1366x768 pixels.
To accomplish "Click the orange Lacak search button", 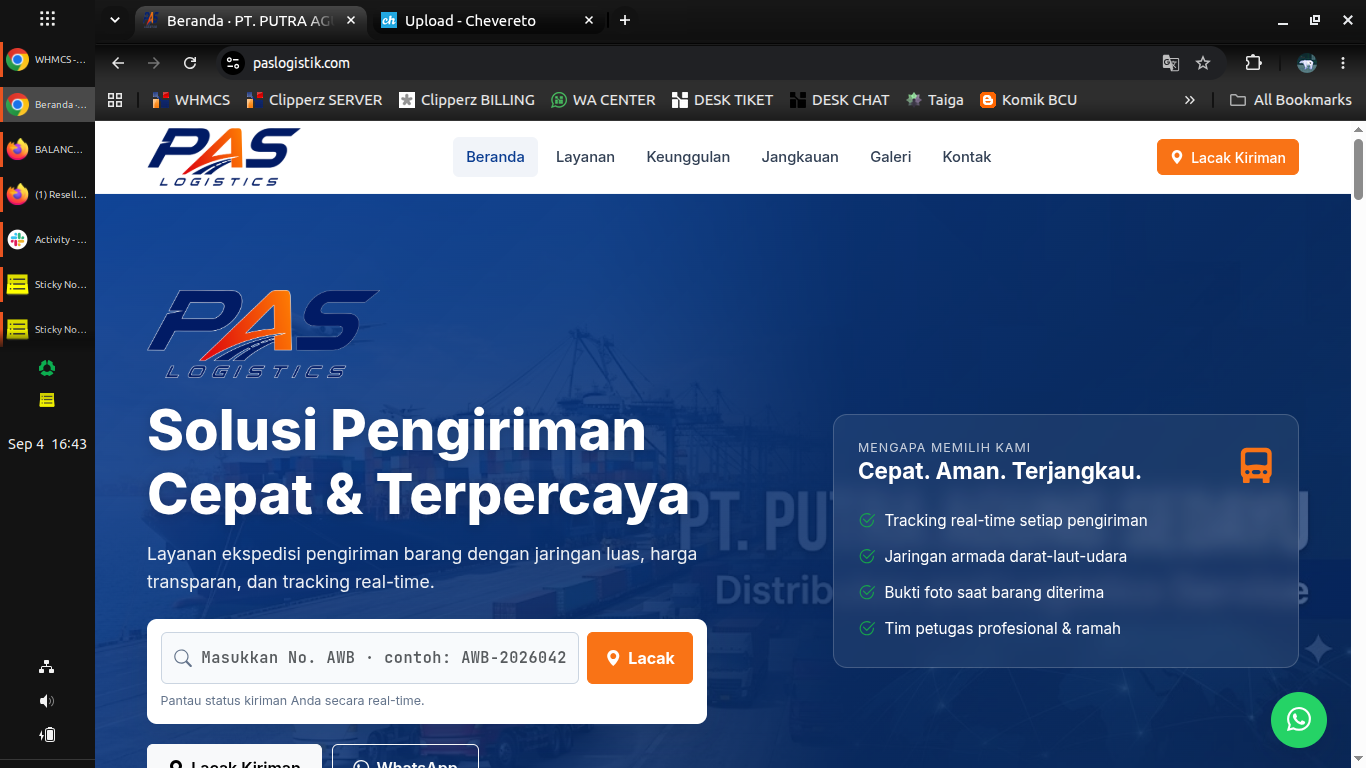I will (640, 658).
